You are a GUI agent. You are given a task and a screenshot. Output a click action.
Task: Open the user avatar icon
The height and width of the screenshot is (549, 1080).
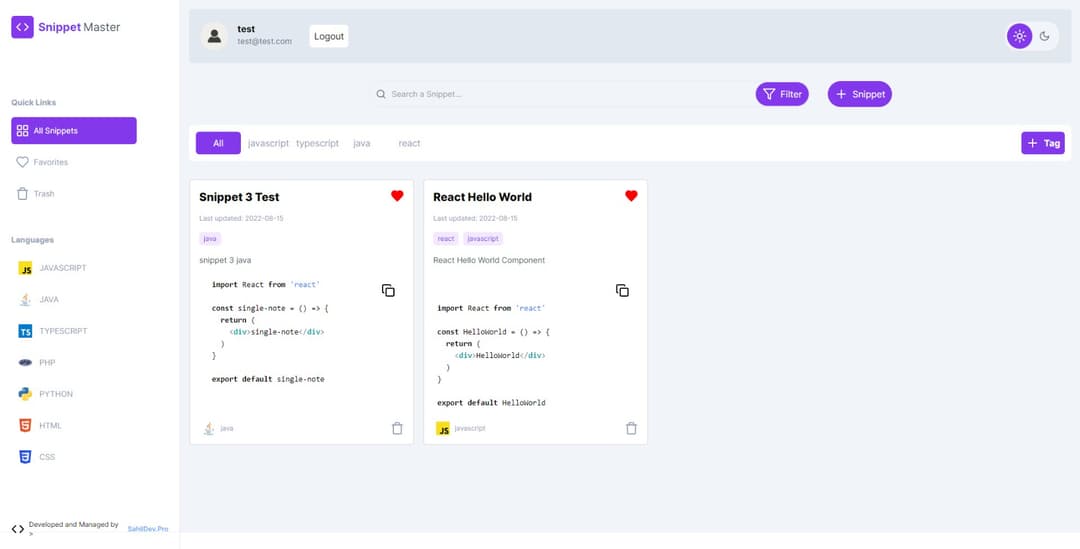coord(214,36)
